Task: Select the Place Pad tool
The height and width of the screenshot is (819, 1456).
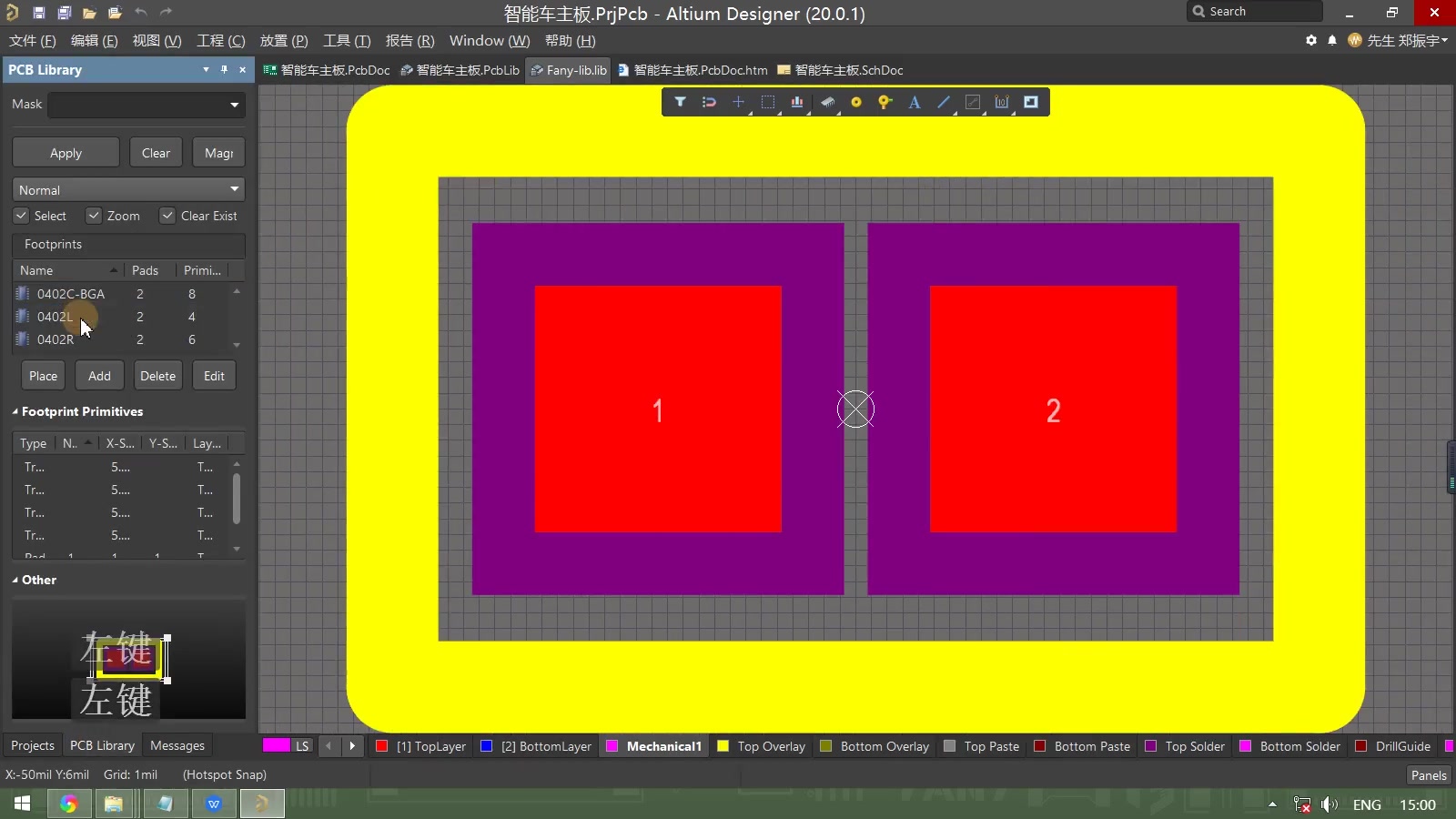Action: (x=856, y=102)
